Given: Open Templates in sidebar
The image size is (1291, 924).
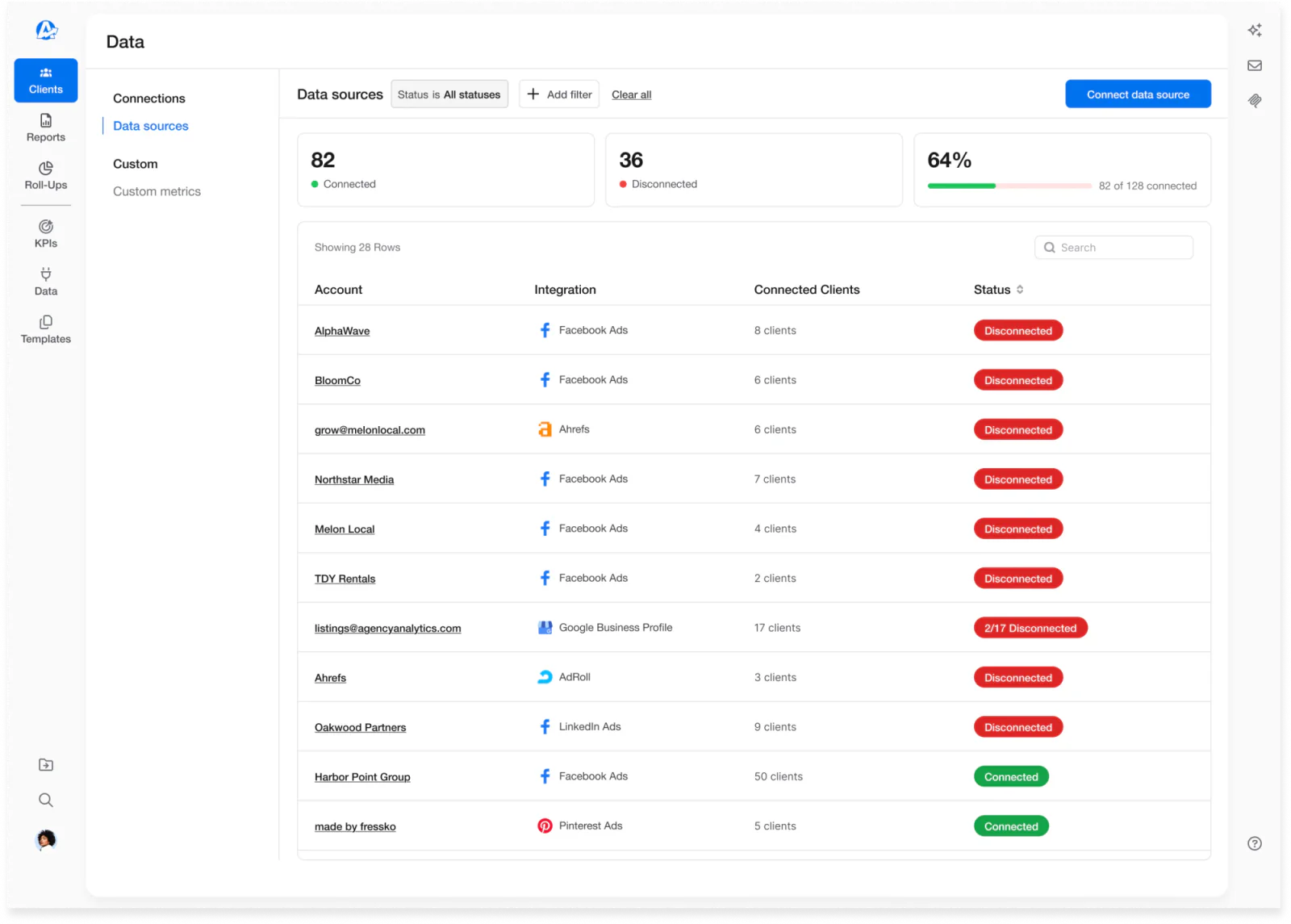Looking at the screenshot, I should [46, 329].
